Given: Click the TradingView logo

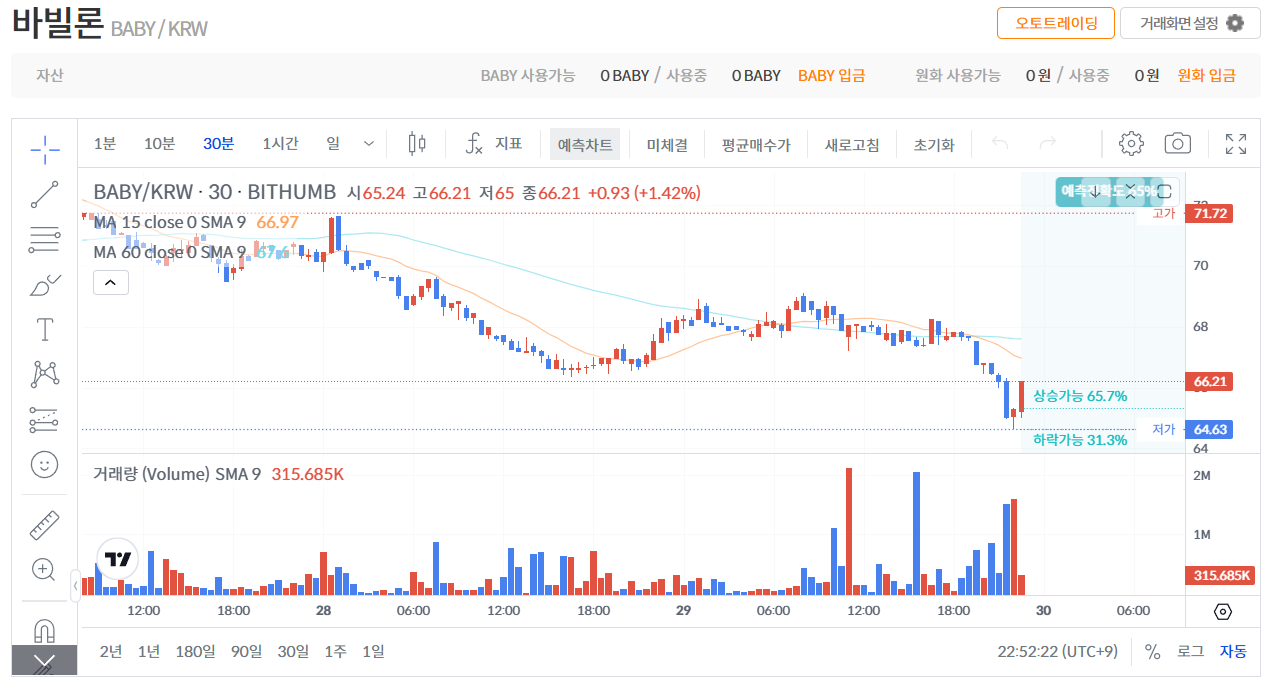Looking at the screenshot, I should click(x=118, y=559).
